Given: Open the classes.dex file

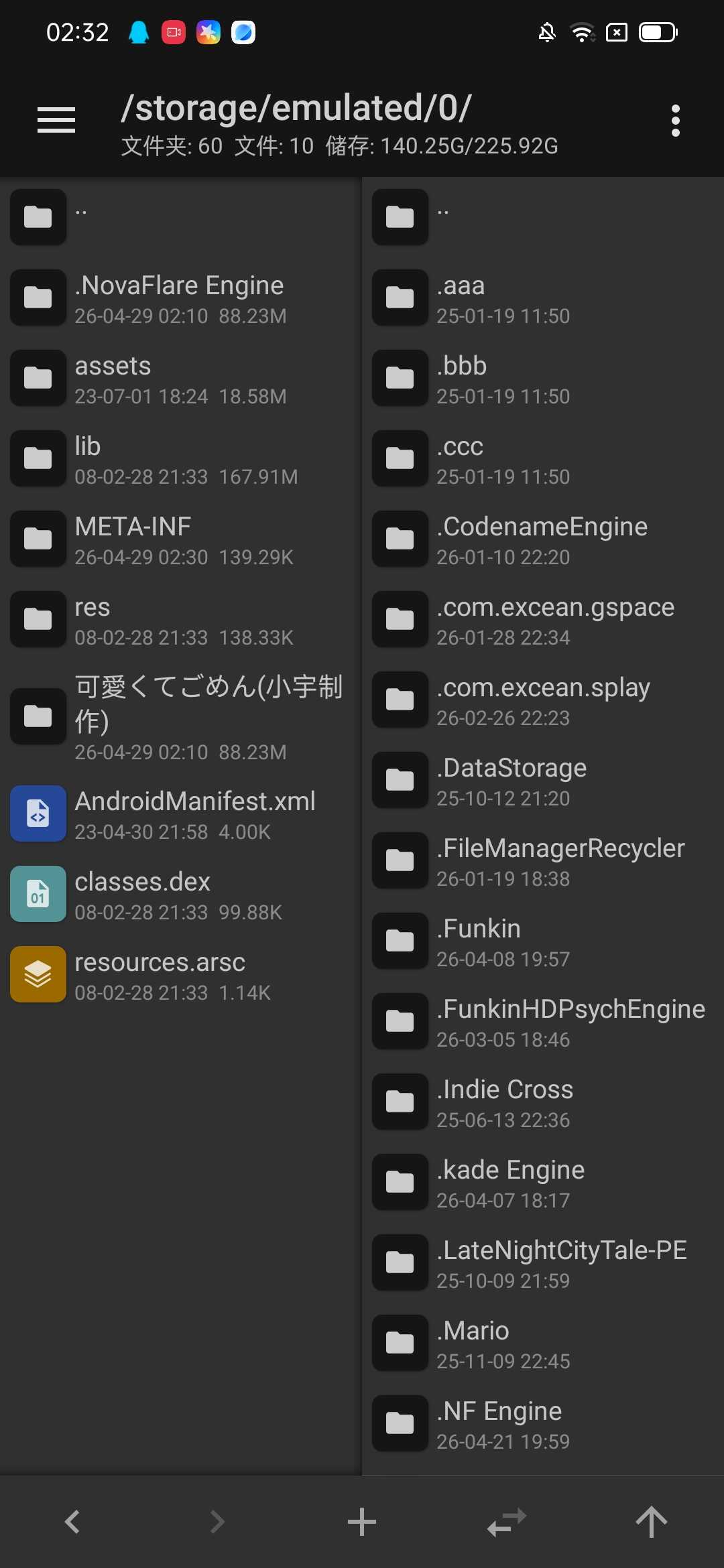Looking at the screenshot, I should (x=143, y=894).
